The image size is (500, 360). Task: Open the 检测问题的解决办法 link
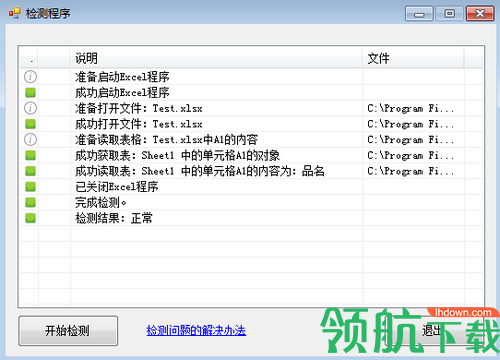point(196,330)
